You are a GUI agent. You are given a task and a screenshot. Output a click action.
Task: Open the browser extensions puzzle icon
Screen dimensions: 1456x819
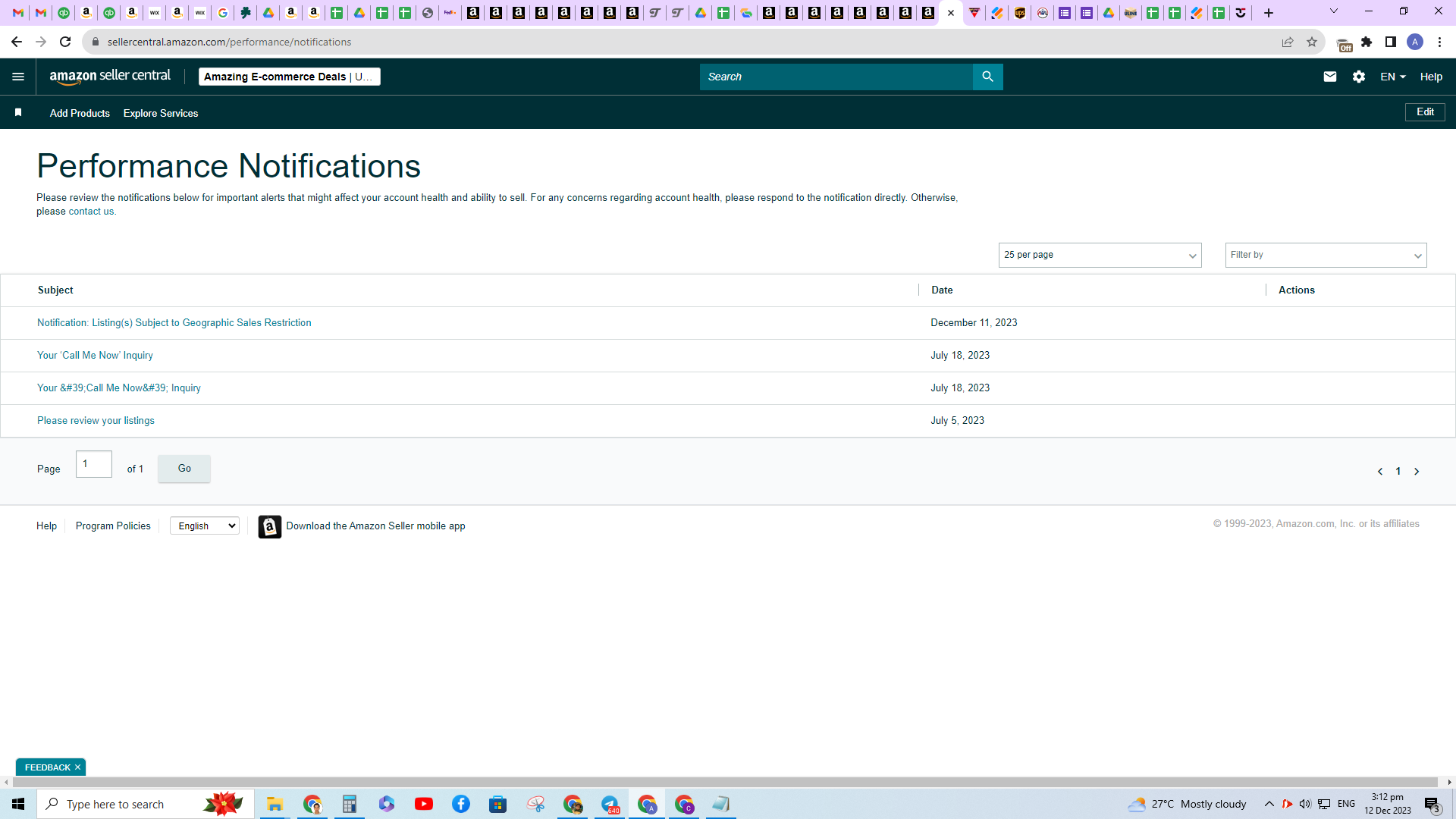click(1367, 42)
